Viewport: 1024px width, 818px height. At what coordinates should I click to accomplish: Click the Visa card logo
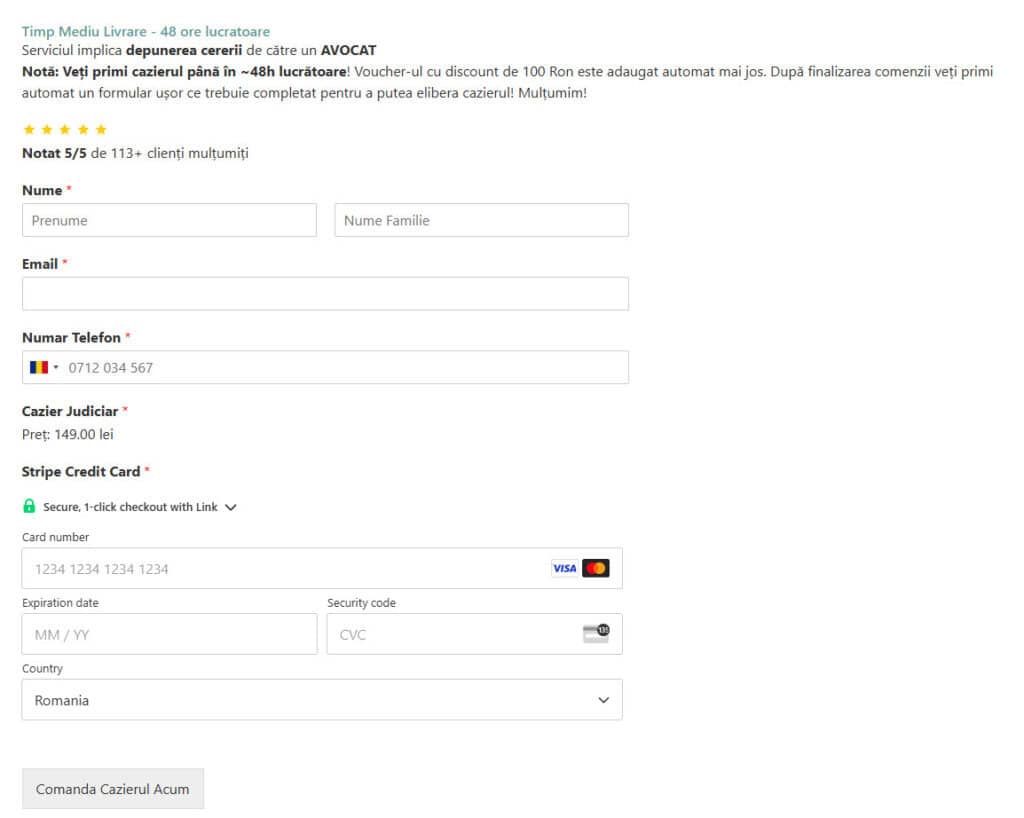pyautogui.click(x=564, y=568)
